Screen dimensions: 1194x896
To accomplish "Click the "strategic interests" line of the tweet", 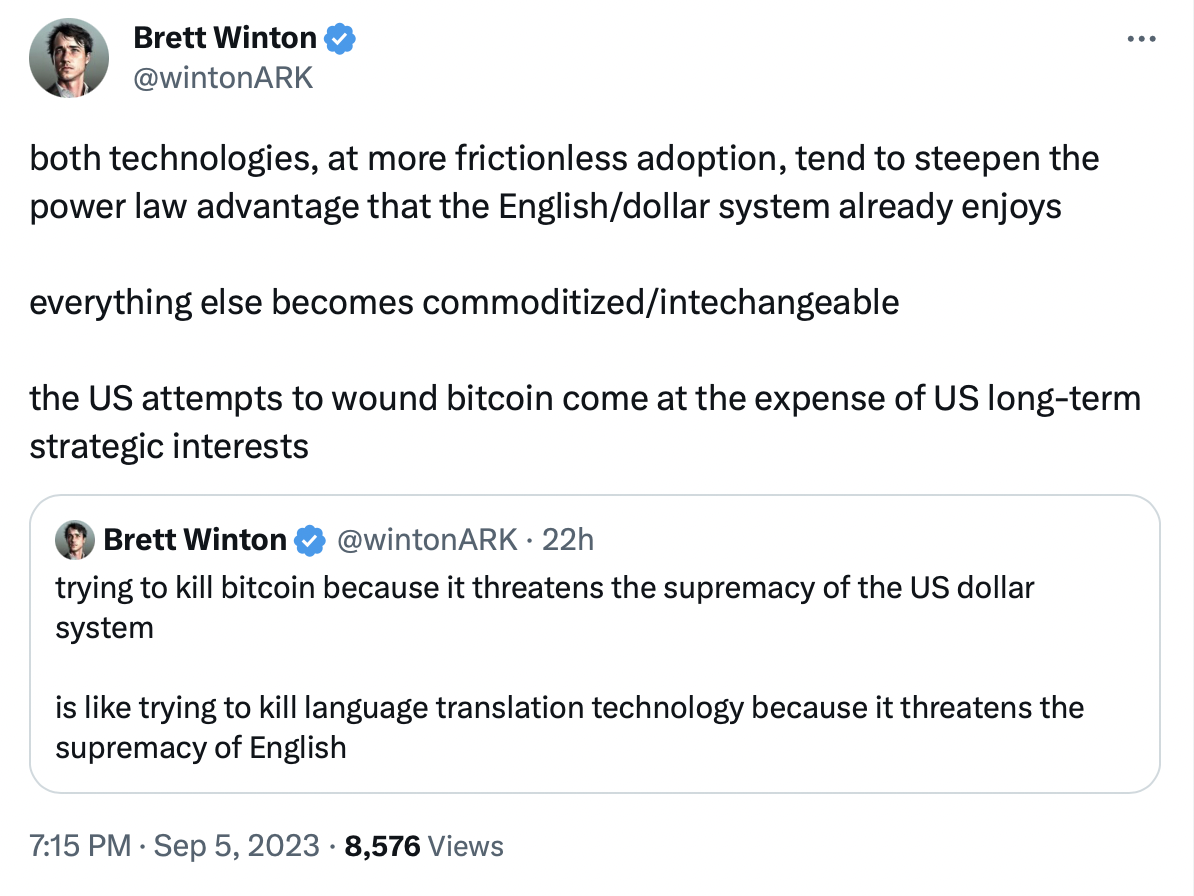I will pos(169,445).
